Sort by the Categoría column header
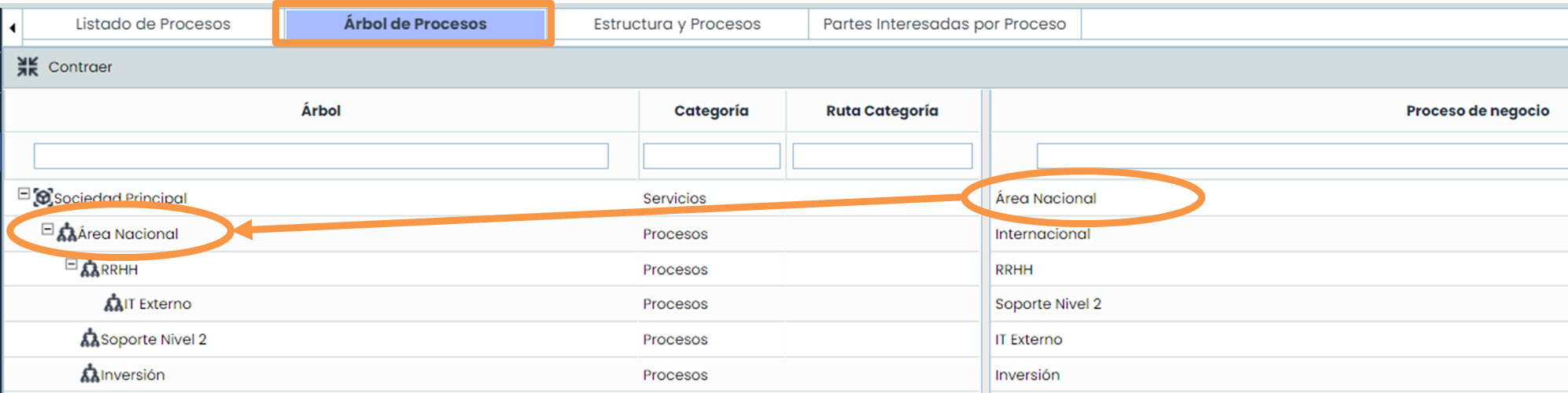The image size is (1568, 393). click(711, 111)
